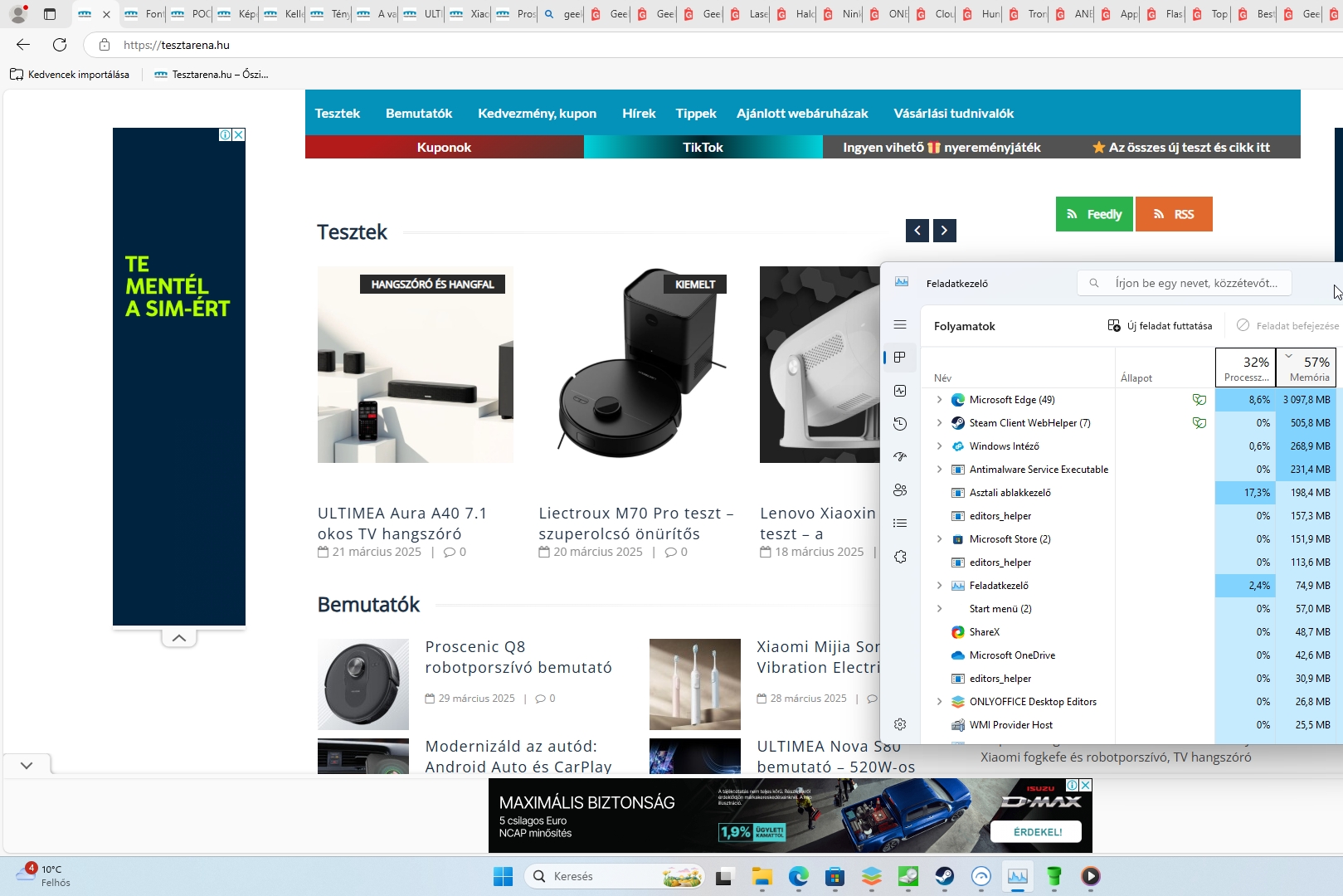Collapse the left sidebar ad with chevron

pyautogui.click(x=179, y=638)
